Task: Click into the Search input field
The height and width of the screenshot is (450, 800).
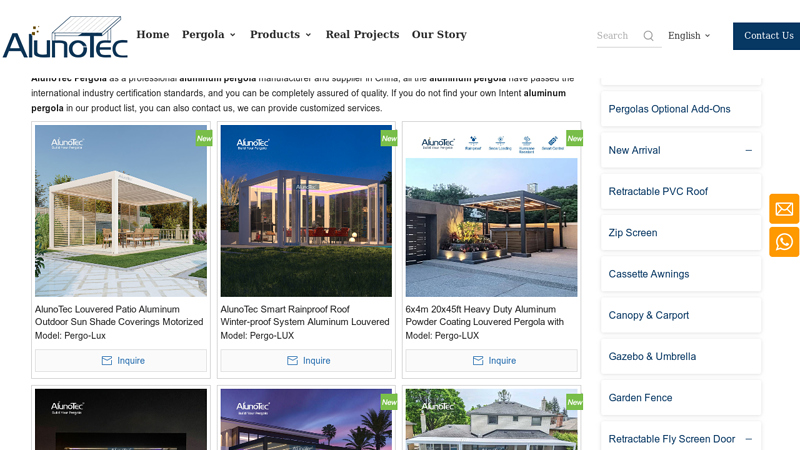Action: (x=618, y=36)
